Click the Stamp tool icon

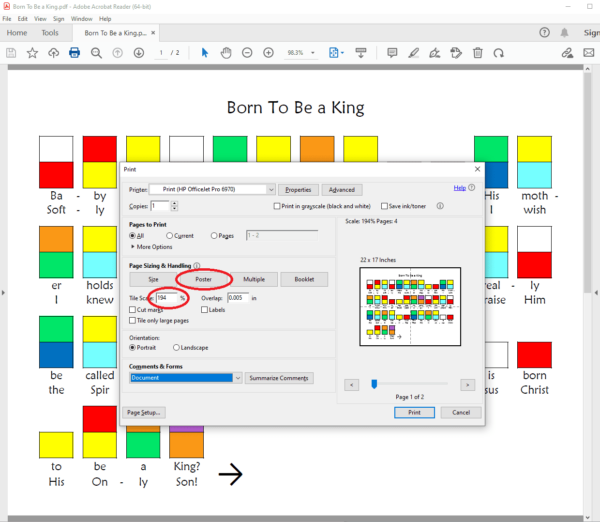pyautogui.click(x=456, y=53)
